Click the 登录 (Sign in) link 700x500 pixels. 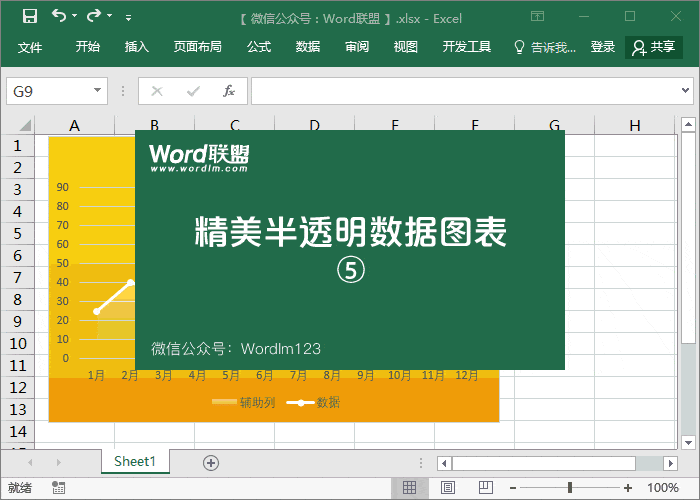(x=603, y=47)
